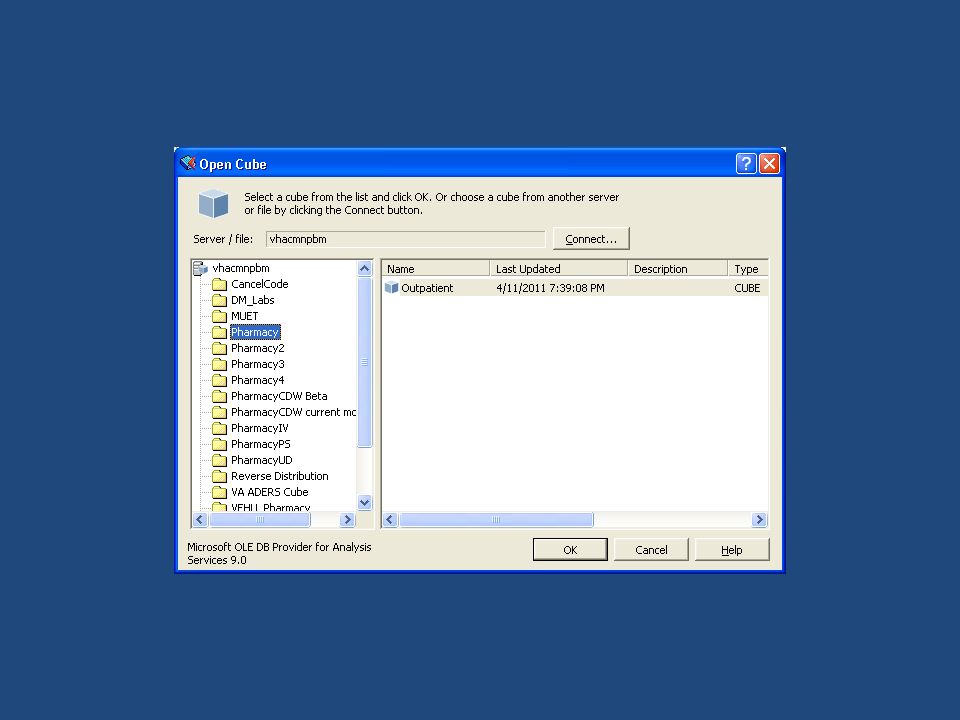
Task: Click the Pharmacy3 folder icon
Action: (219, 364)
